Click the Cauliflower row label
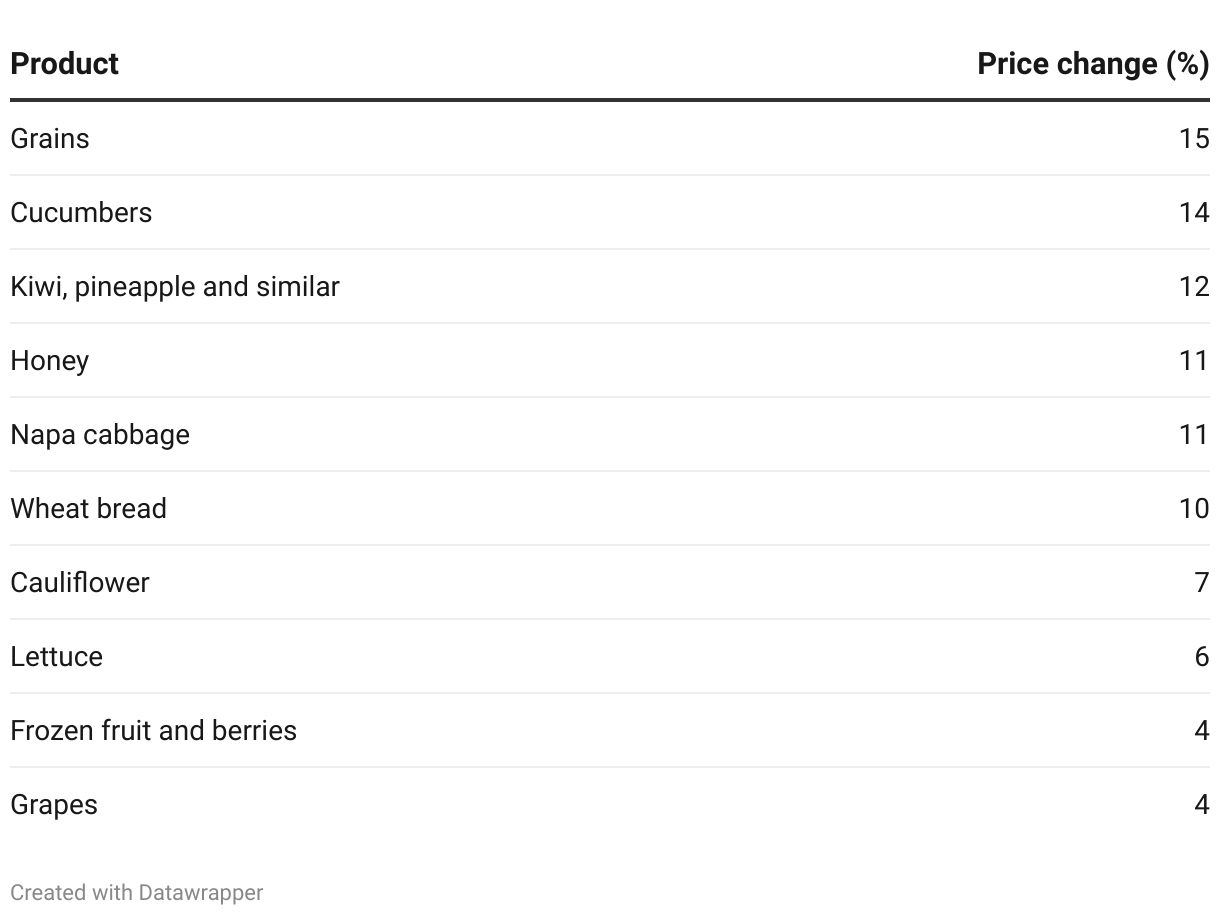This screenshot has width=1220, height=916. pos(80,582)
